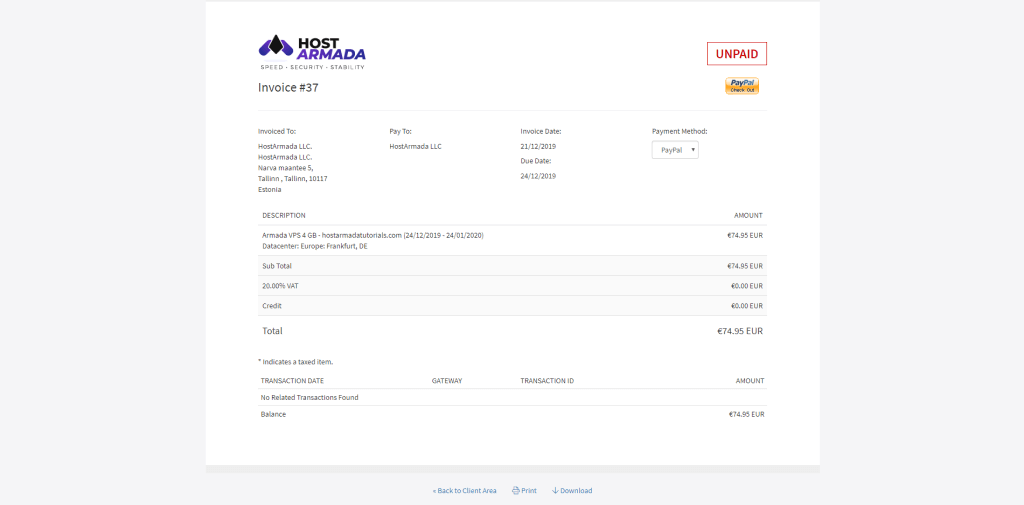This screenshot has height=505, width=1024.
Task: Click the "Estonia" address line
Action: click(270, 189)
